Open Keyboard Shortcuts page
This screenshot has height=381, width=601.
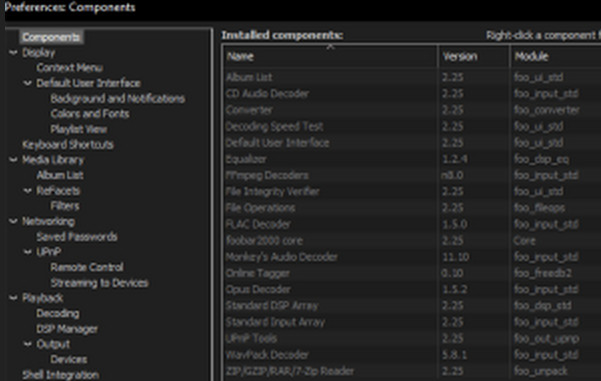tap(68, 145)
